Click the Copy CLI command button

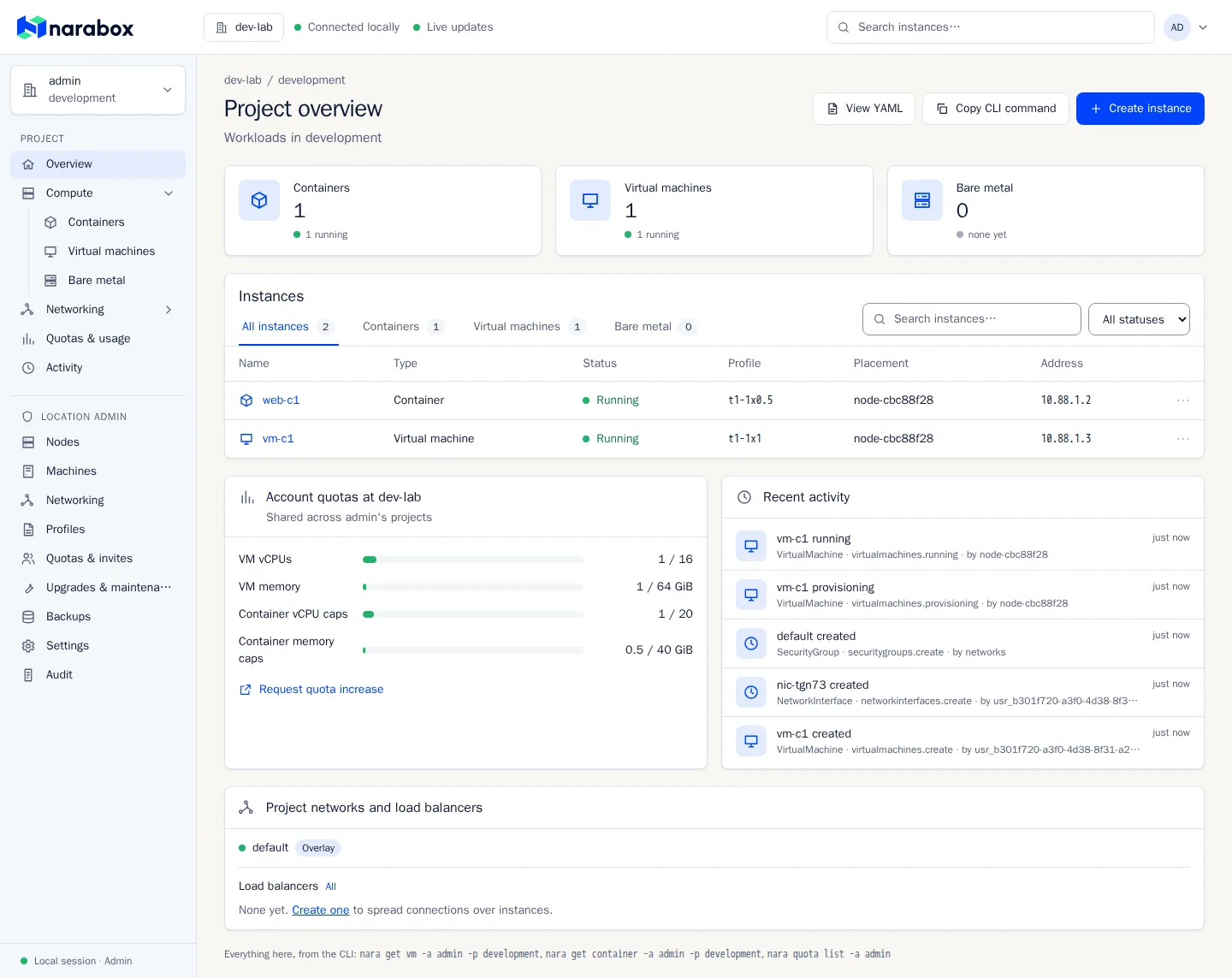[x=996, y=109]
